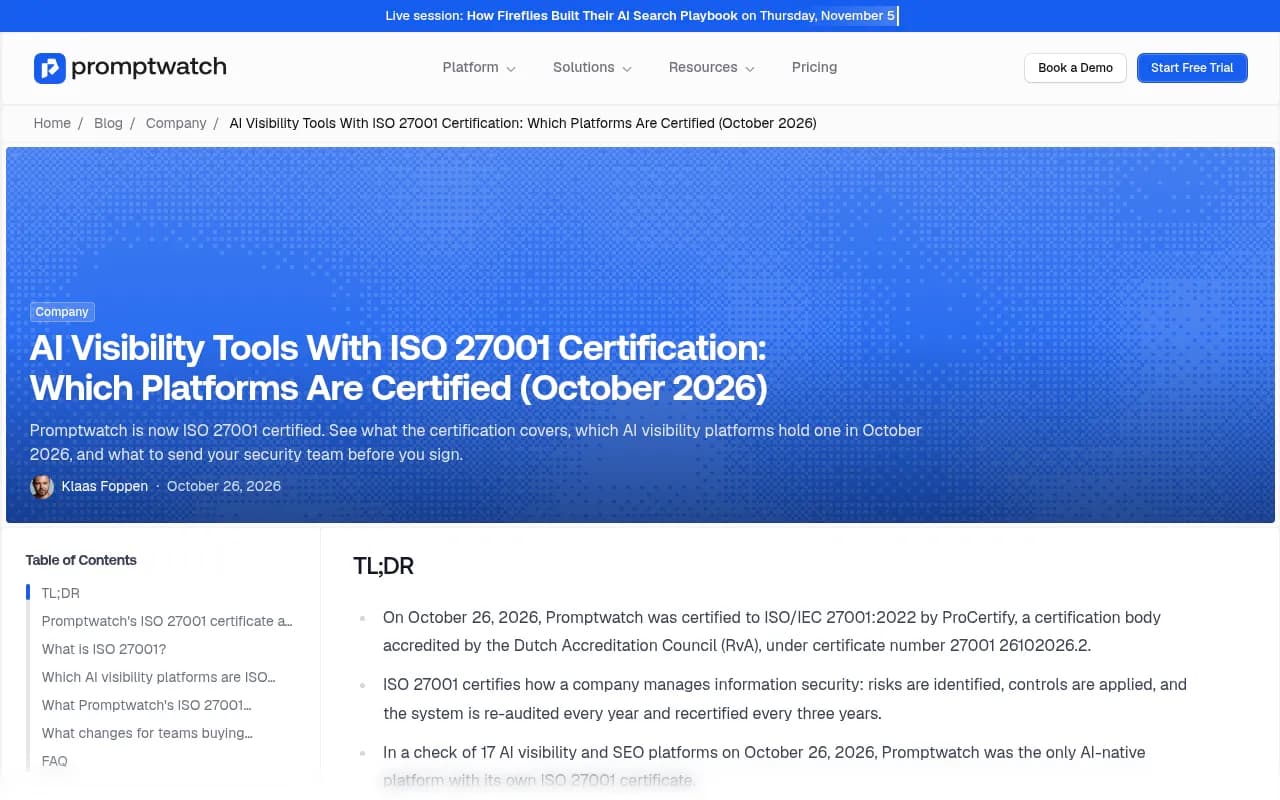Image resolution: width=1280 pixels, height=800 pixels.
Task: Click the promptwatch wordmark text
Action: tap(149, 67)
